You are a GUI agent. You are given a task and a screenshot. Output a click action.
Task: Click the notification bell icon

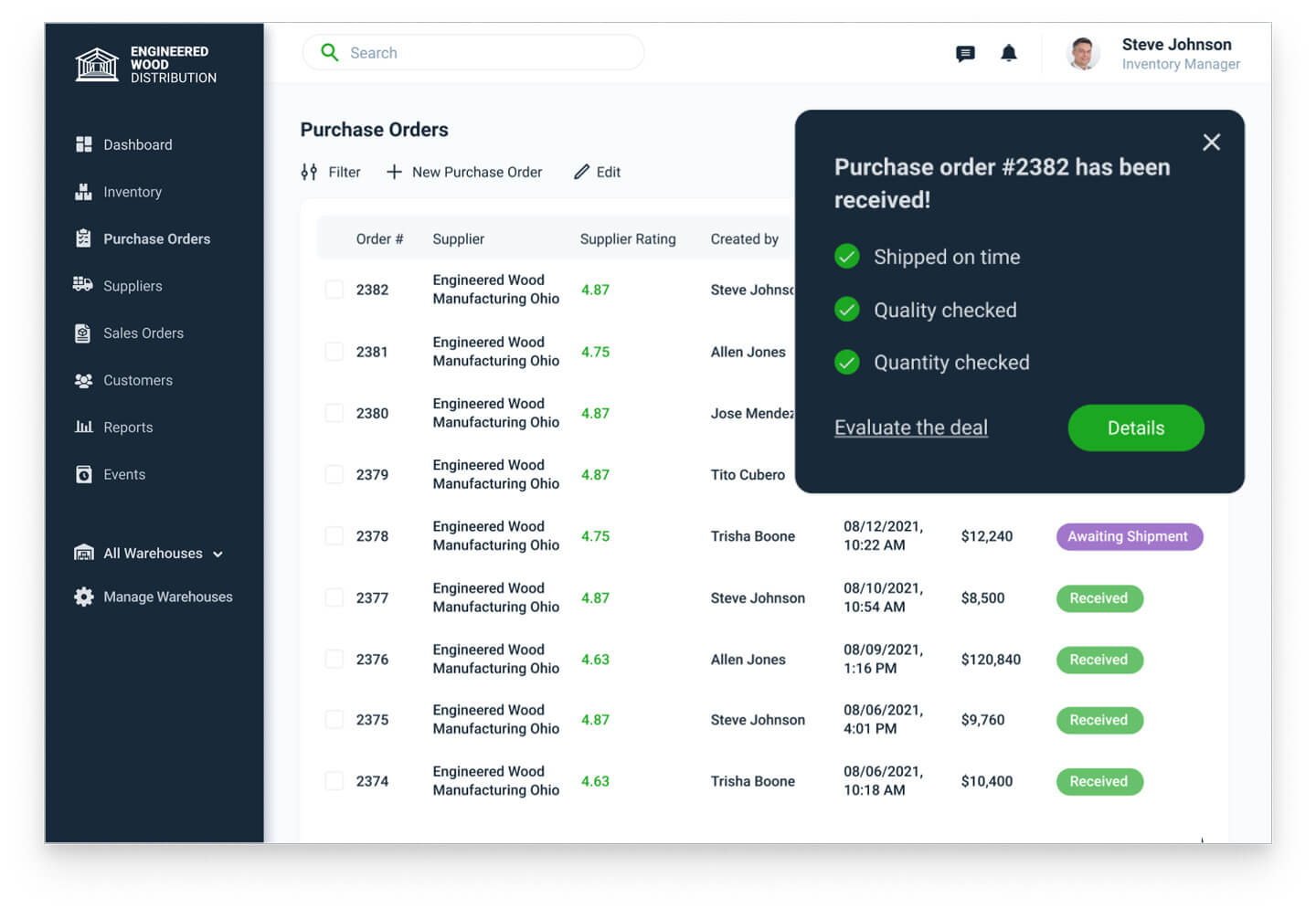(x=1009, y=53)
